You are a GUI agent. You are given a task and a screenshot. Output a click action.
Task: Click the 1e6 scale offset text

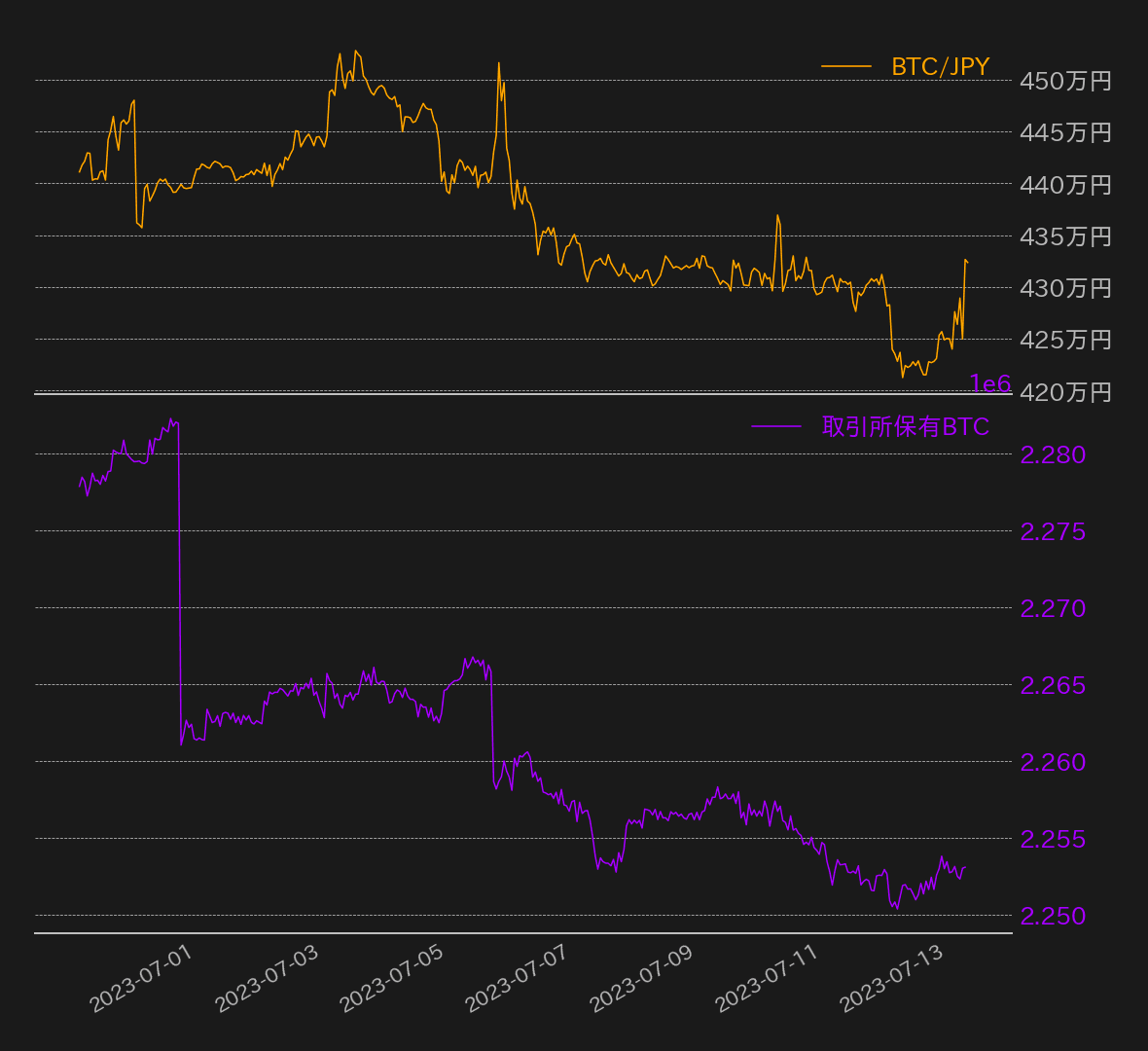tap(989, 384)
